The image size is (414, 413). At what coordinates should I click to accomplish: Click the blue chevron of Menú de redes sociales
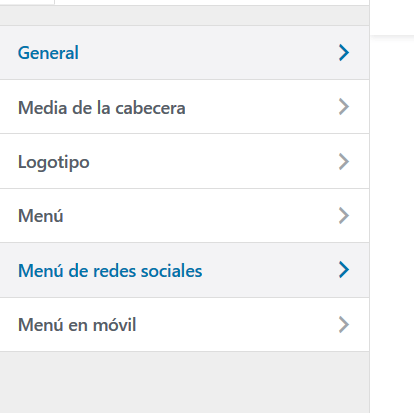pos(344,270)
